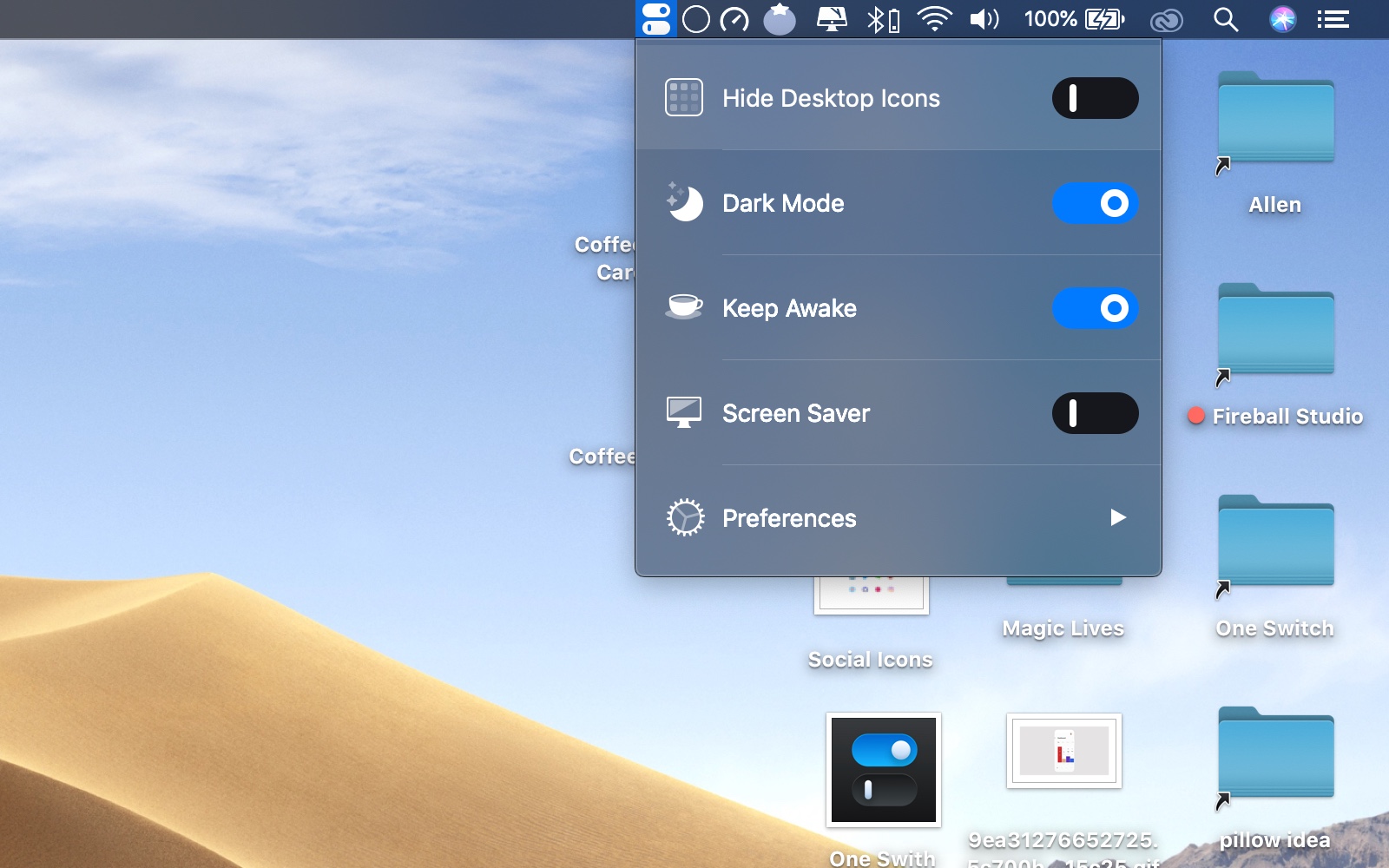Toggle the Hide Desktop Icons switch
The image size is (1389, 868).
tap(1095, 98)
